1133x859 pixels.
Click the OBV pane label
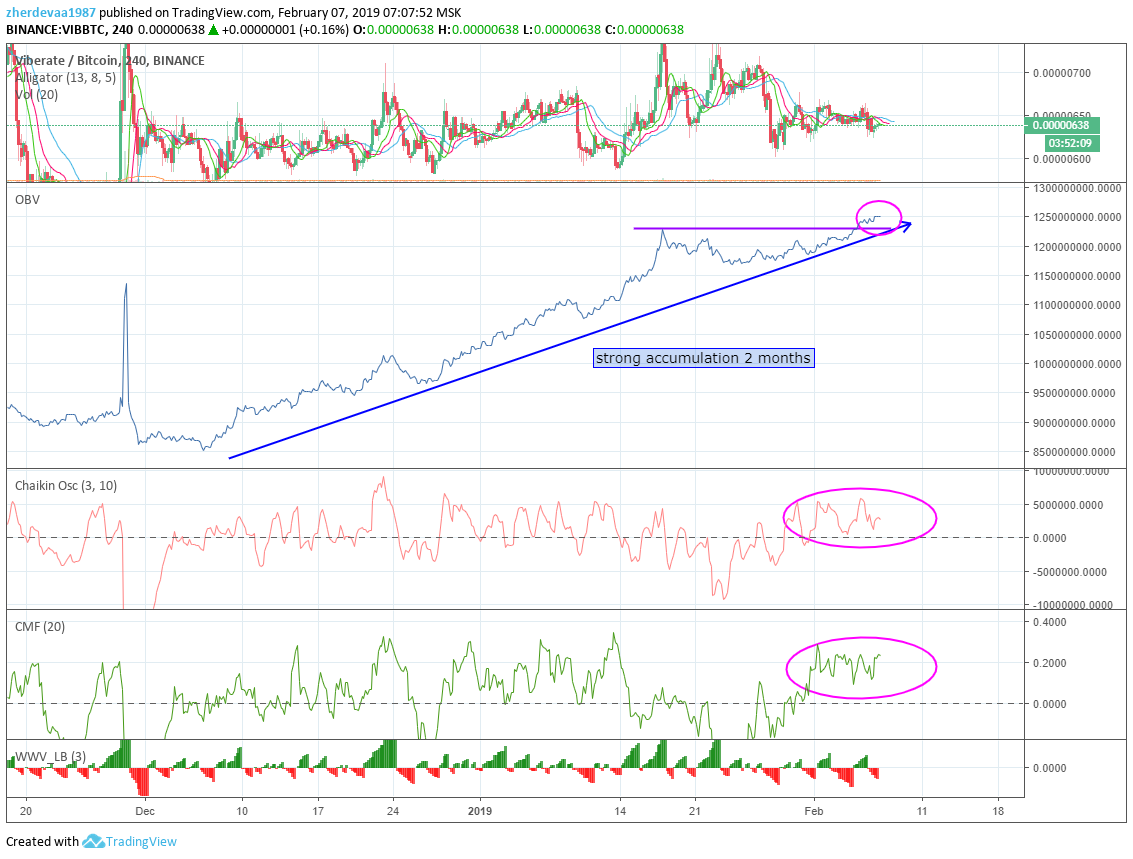pyautogui.click(x=27, y=199)
